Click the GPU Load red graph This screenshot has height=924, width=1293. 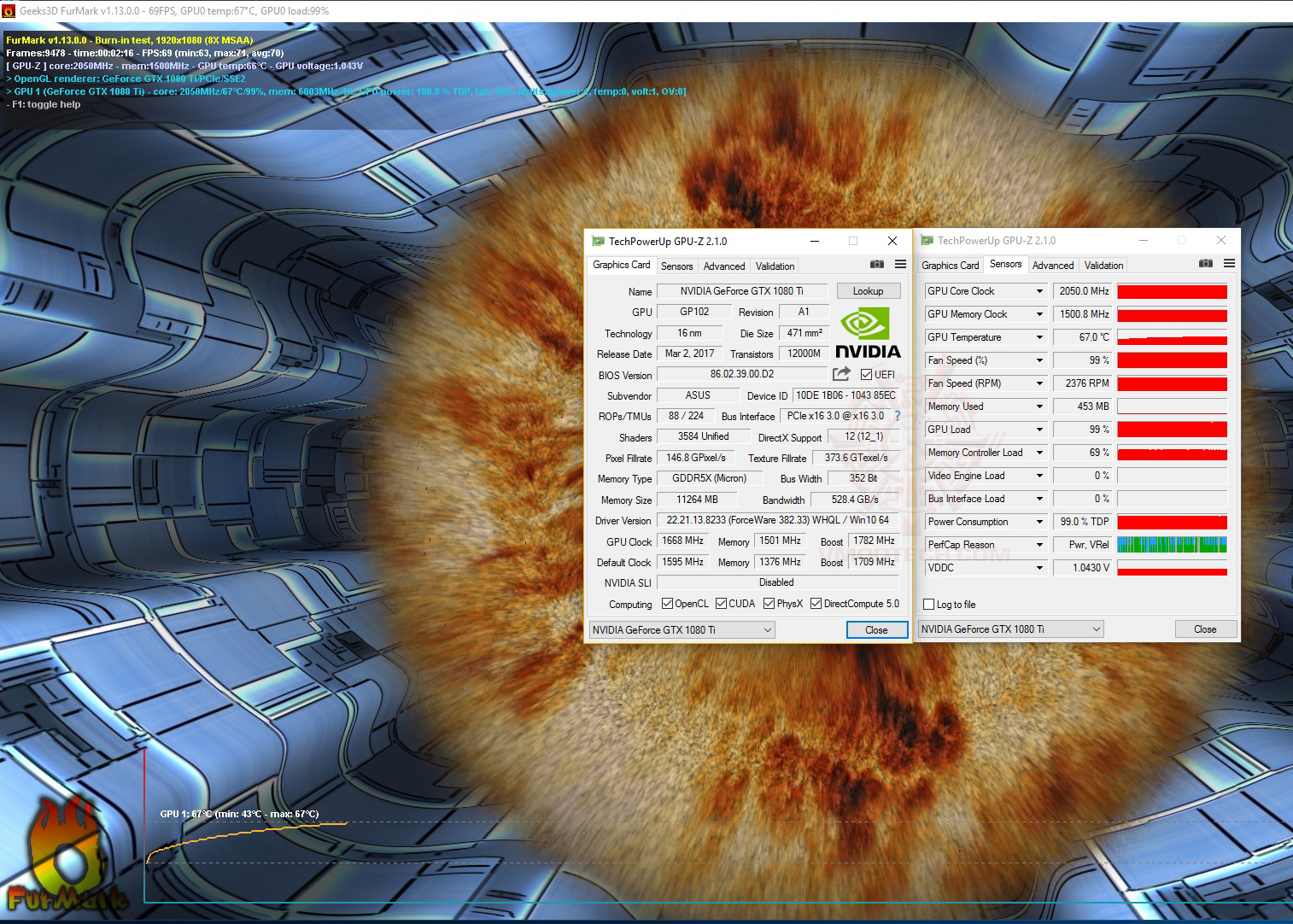click(x=1172, y=430)
